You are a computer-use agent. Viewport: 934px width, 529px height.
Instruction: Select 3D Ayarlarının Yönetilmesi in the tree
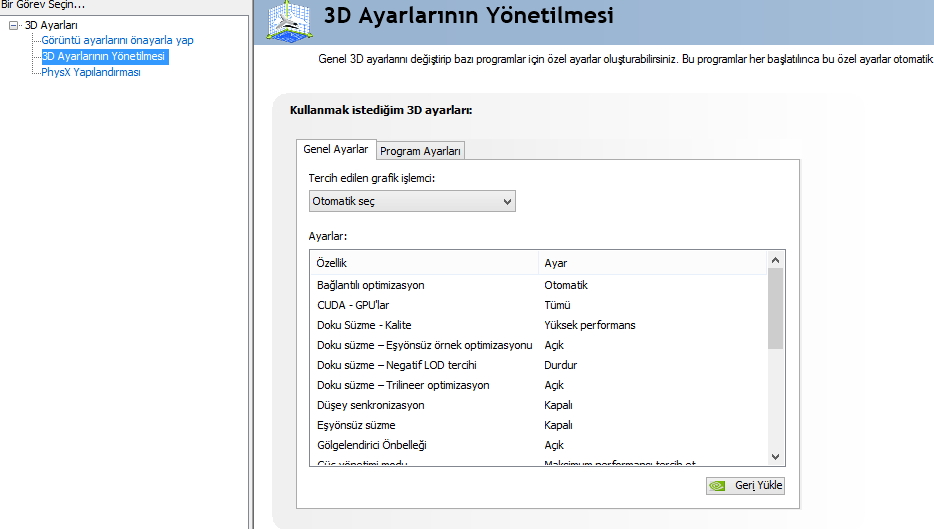(x=103, y=56)
